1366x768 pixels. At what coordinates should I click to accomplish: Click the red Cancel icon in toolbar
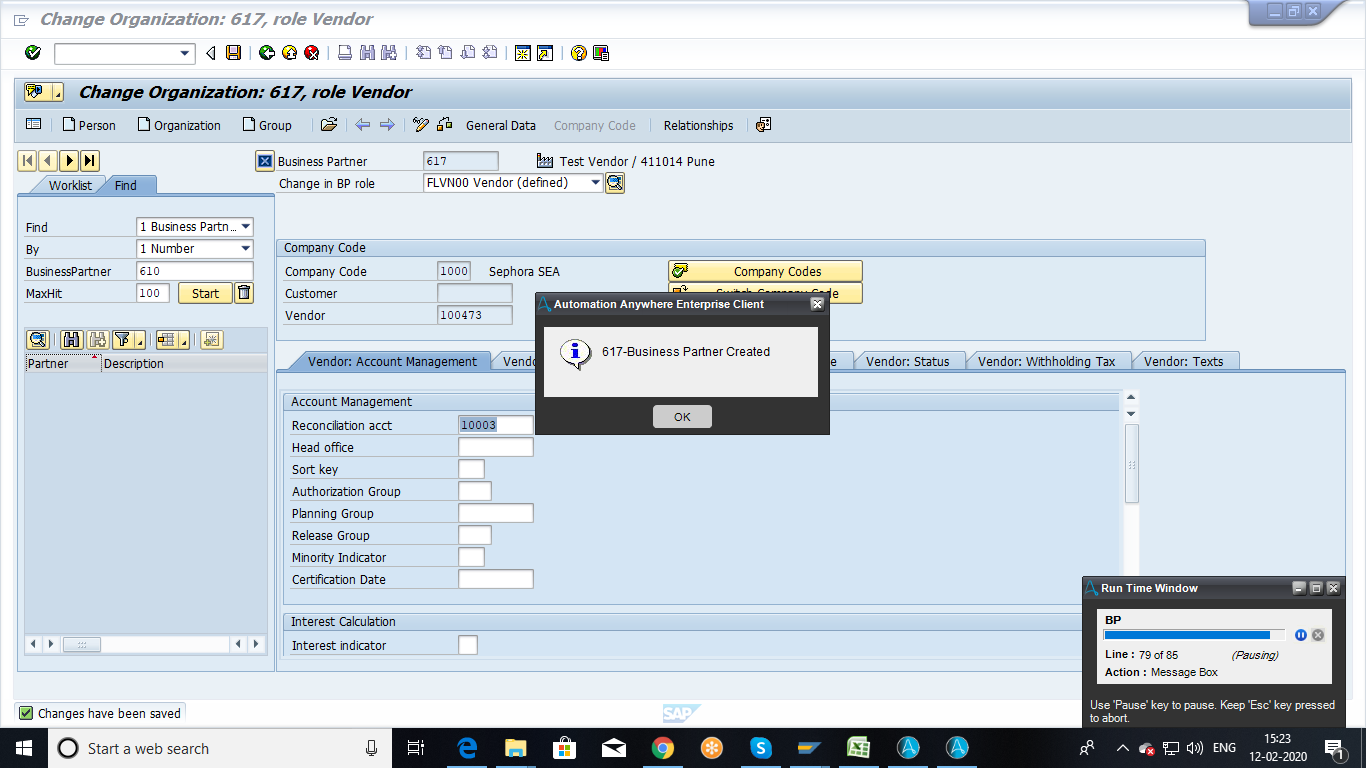(312, 53)
